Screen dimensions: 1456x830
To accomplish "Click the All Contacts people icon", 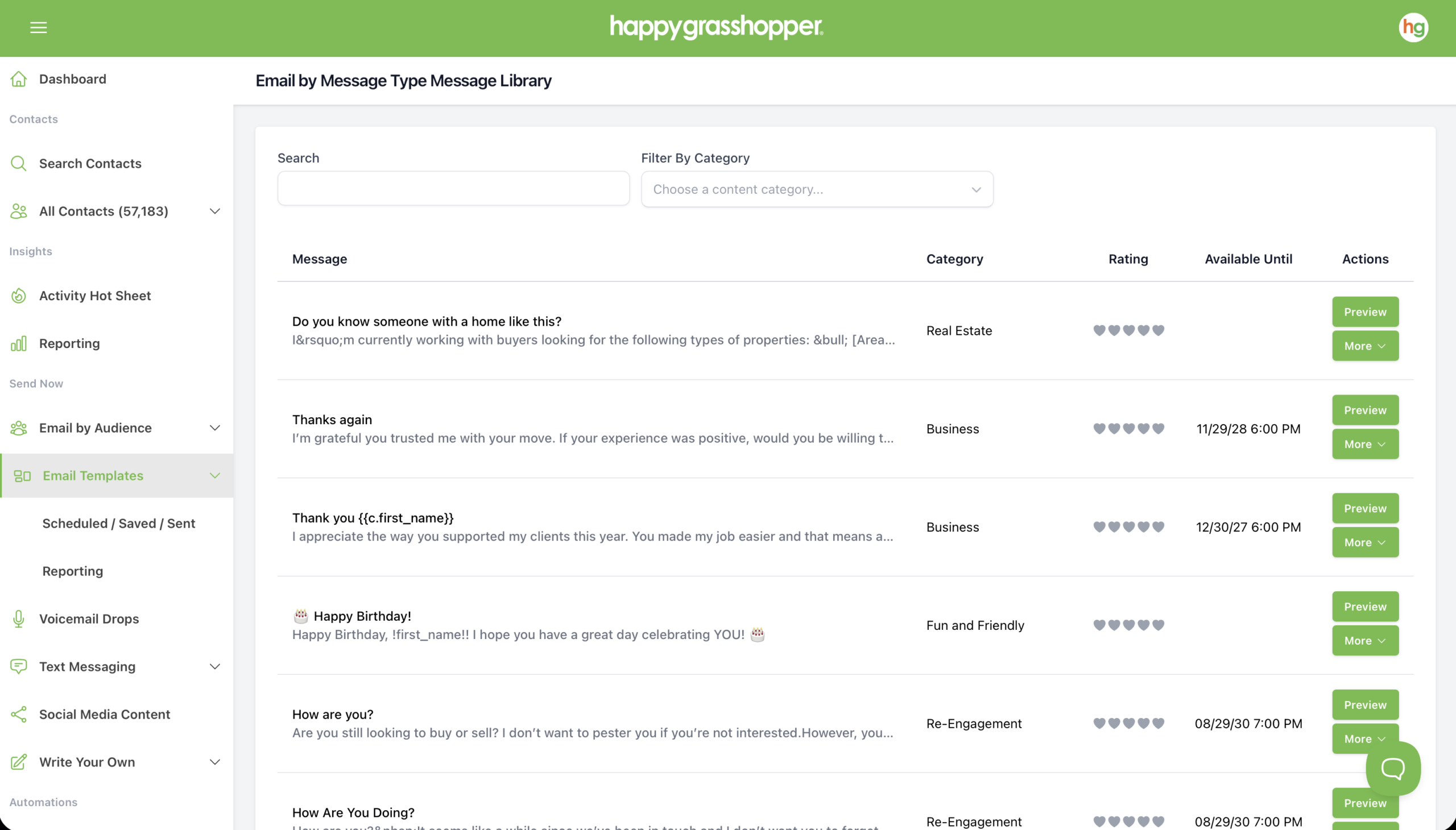I will 19,211.
